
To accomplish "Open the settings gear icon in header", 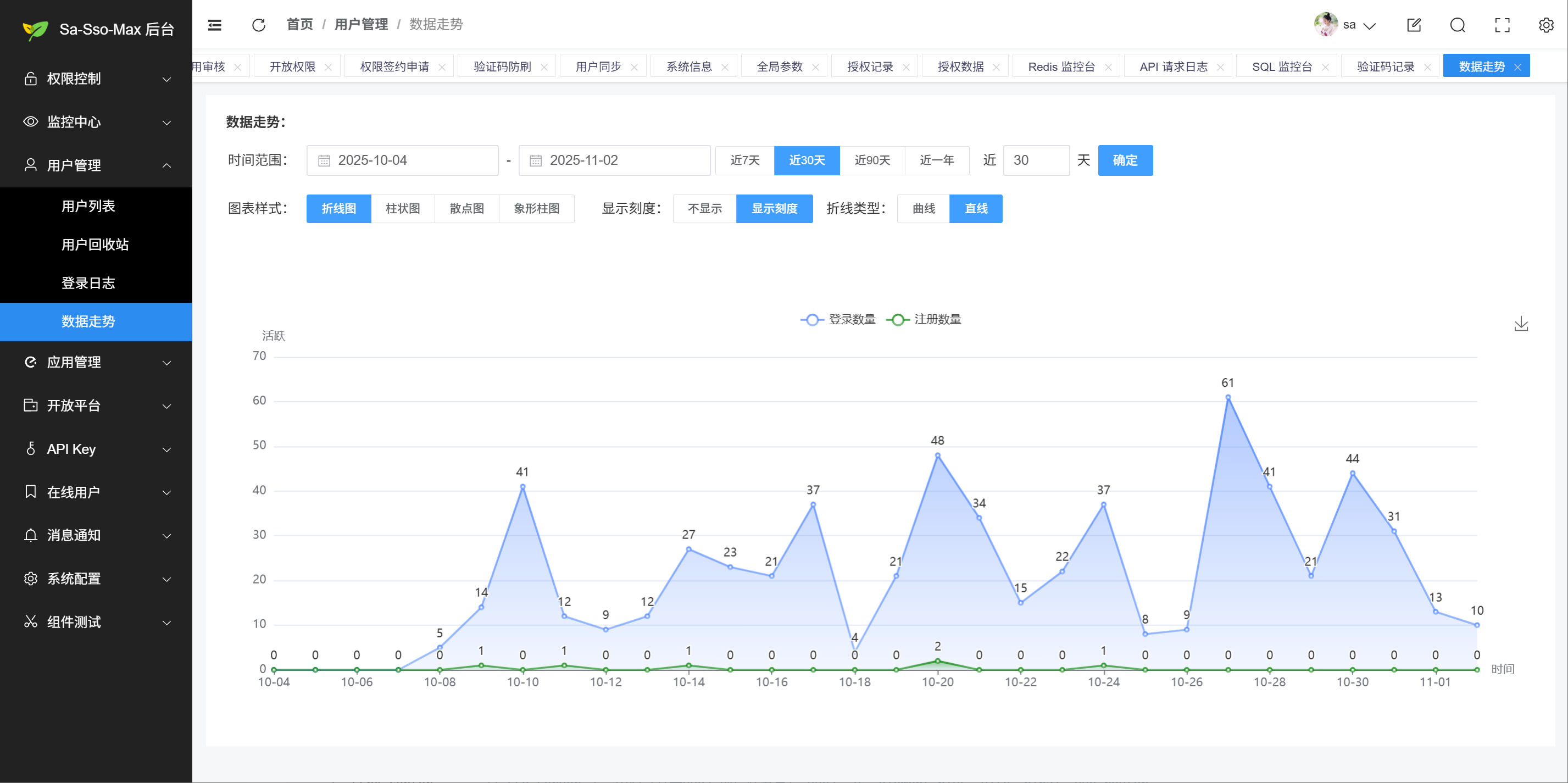I will pyautogui.click(x=1545, y=25).
